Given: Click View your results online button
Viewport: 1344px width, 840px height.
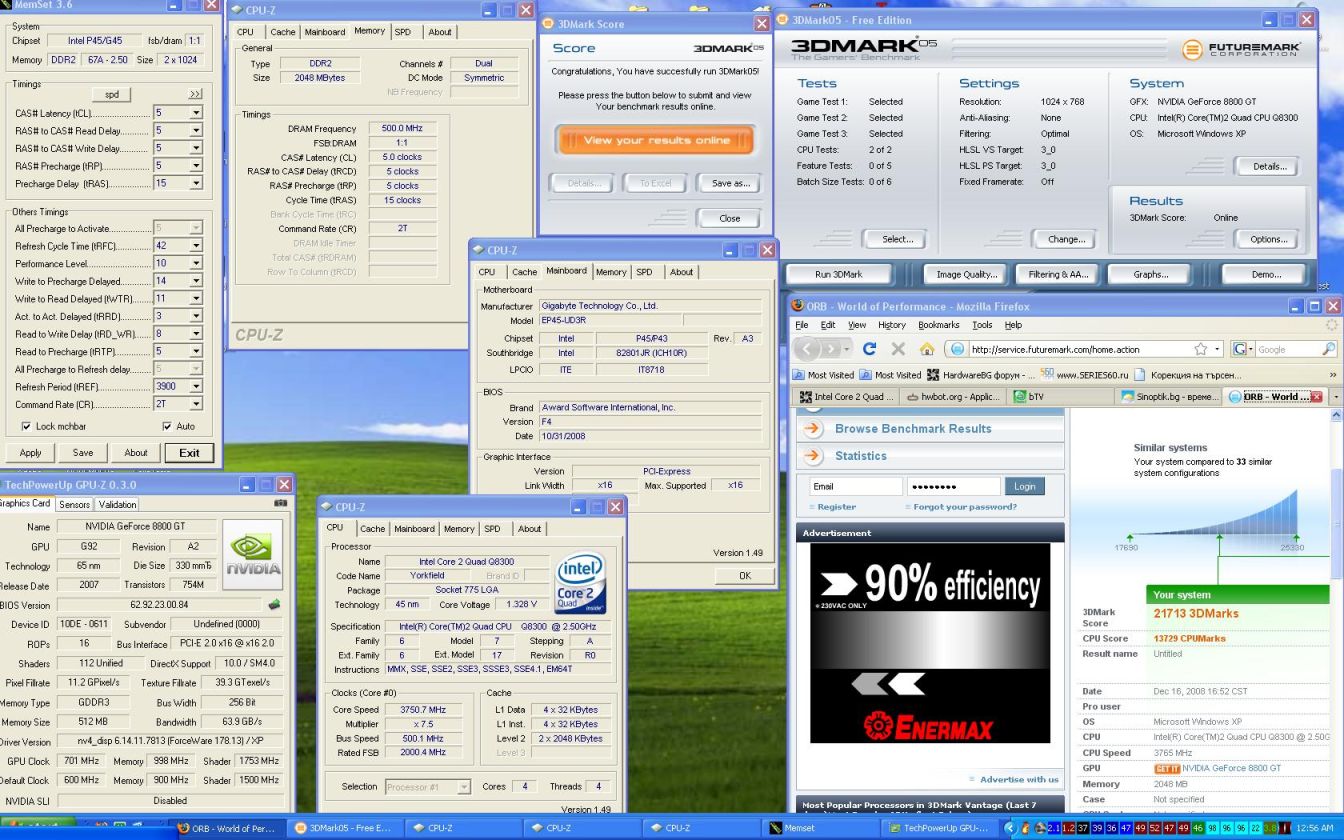Looking at the screenshot, I should tap(655, 140).
